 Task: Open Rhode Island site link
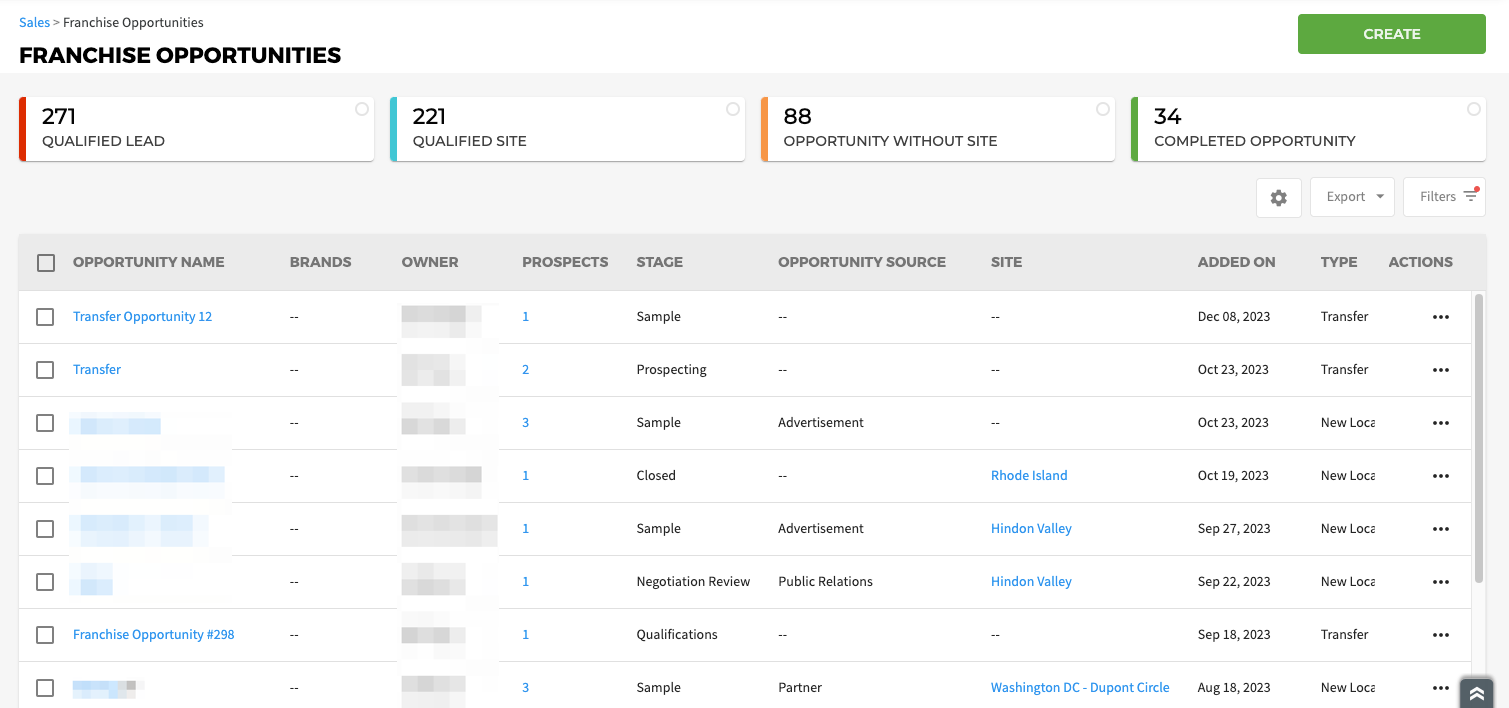1029,476
